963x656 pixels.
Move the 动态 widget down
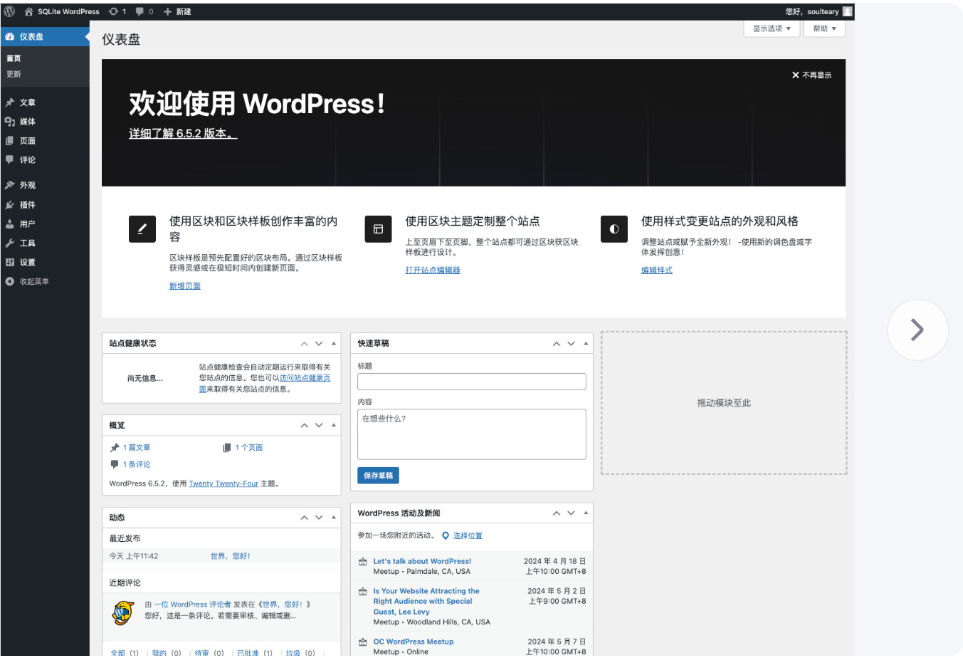click(x=319, y=518)
